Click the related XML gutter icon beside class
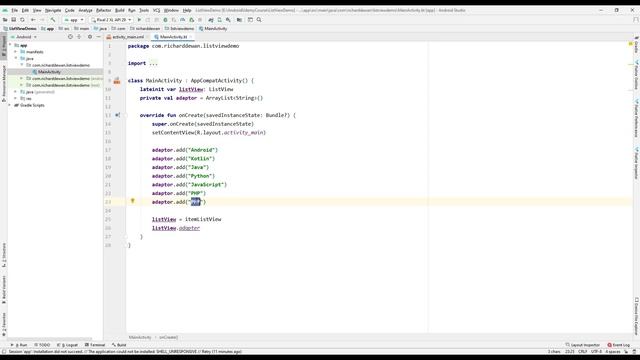The image size is (640, 360). (117, 81)
